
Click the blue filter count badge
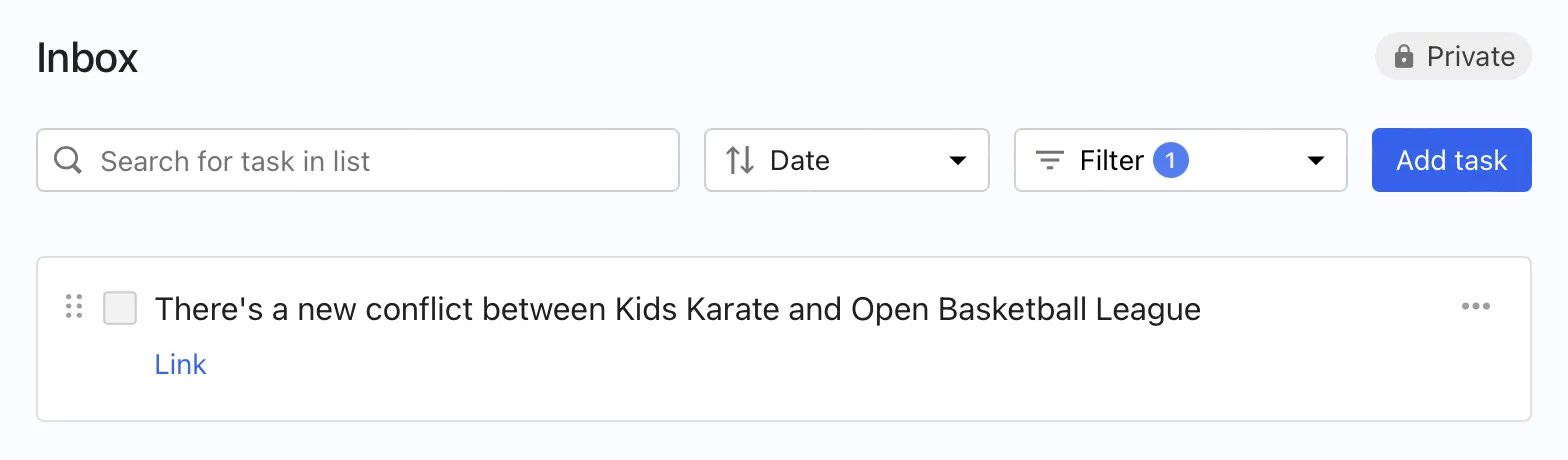[1170, 160]
